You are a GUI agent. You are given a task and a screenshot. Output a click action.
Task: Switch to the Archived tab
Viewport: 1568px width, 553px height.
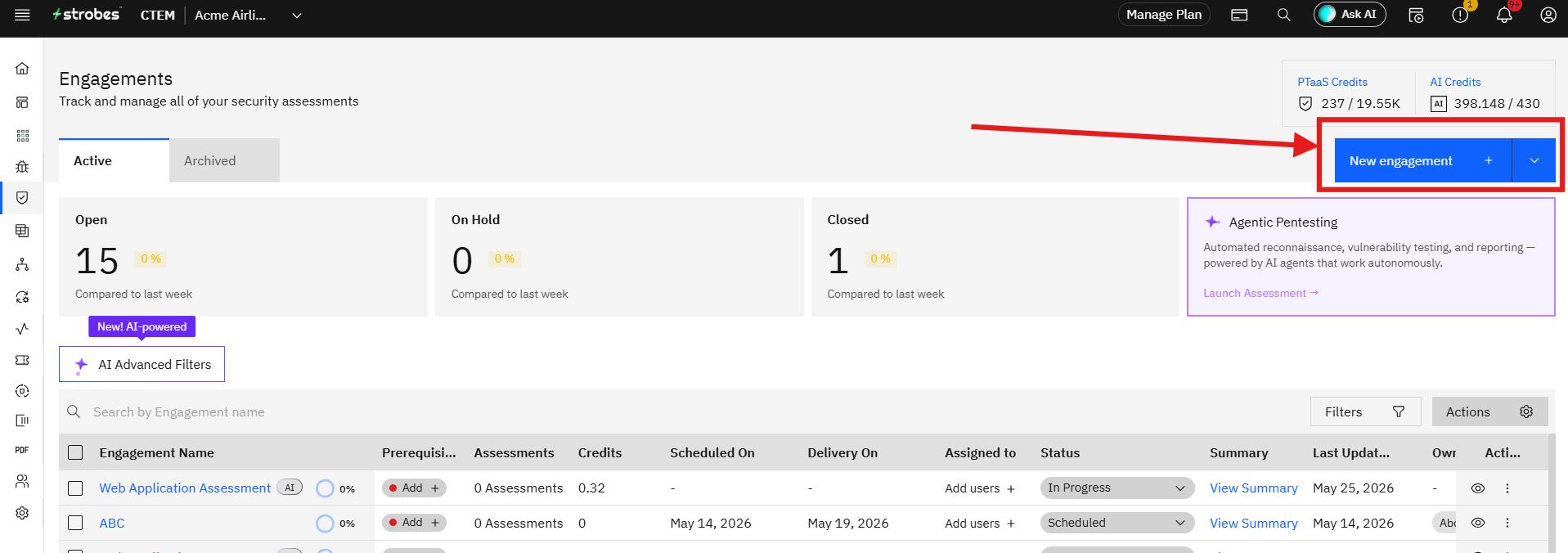pyautogui.click(x=224, y=161)
